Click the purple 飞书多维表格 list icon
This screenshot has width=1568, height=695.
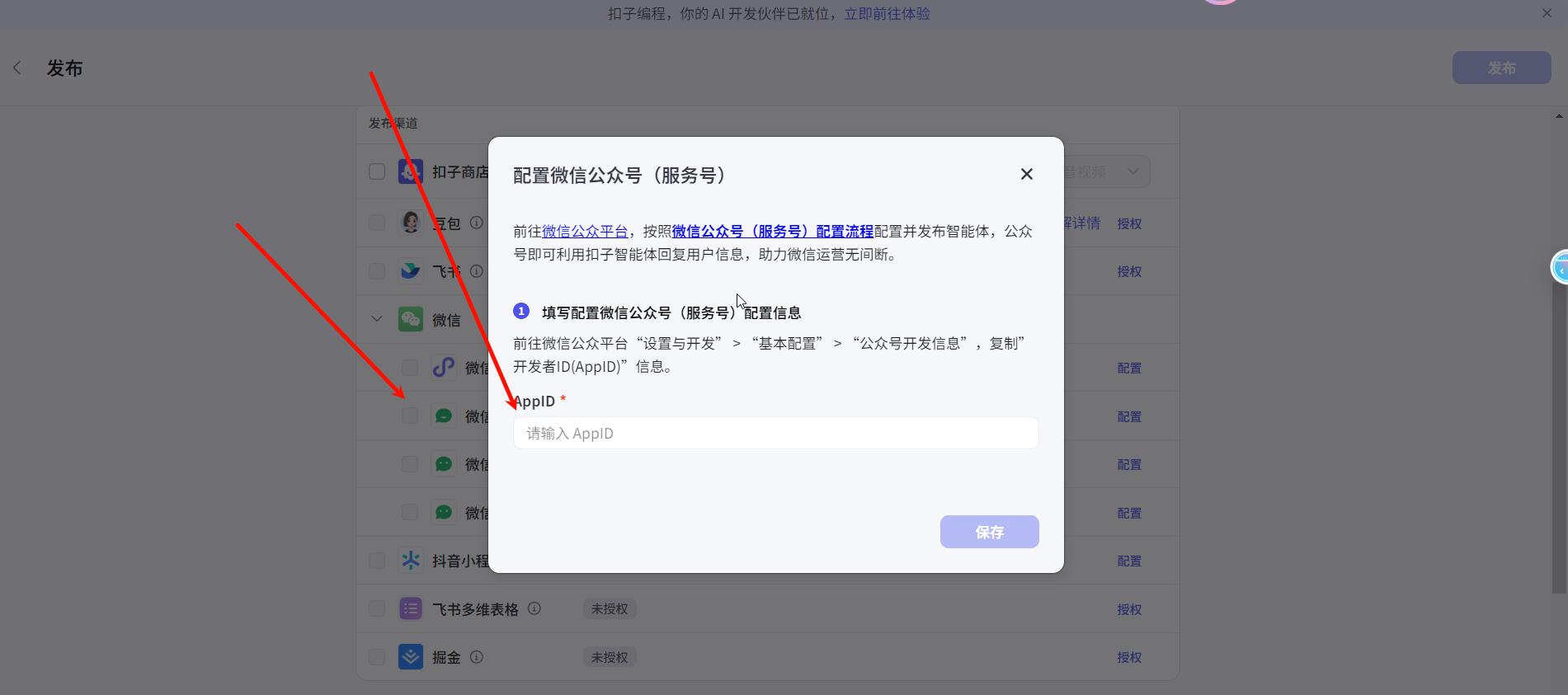411,608
